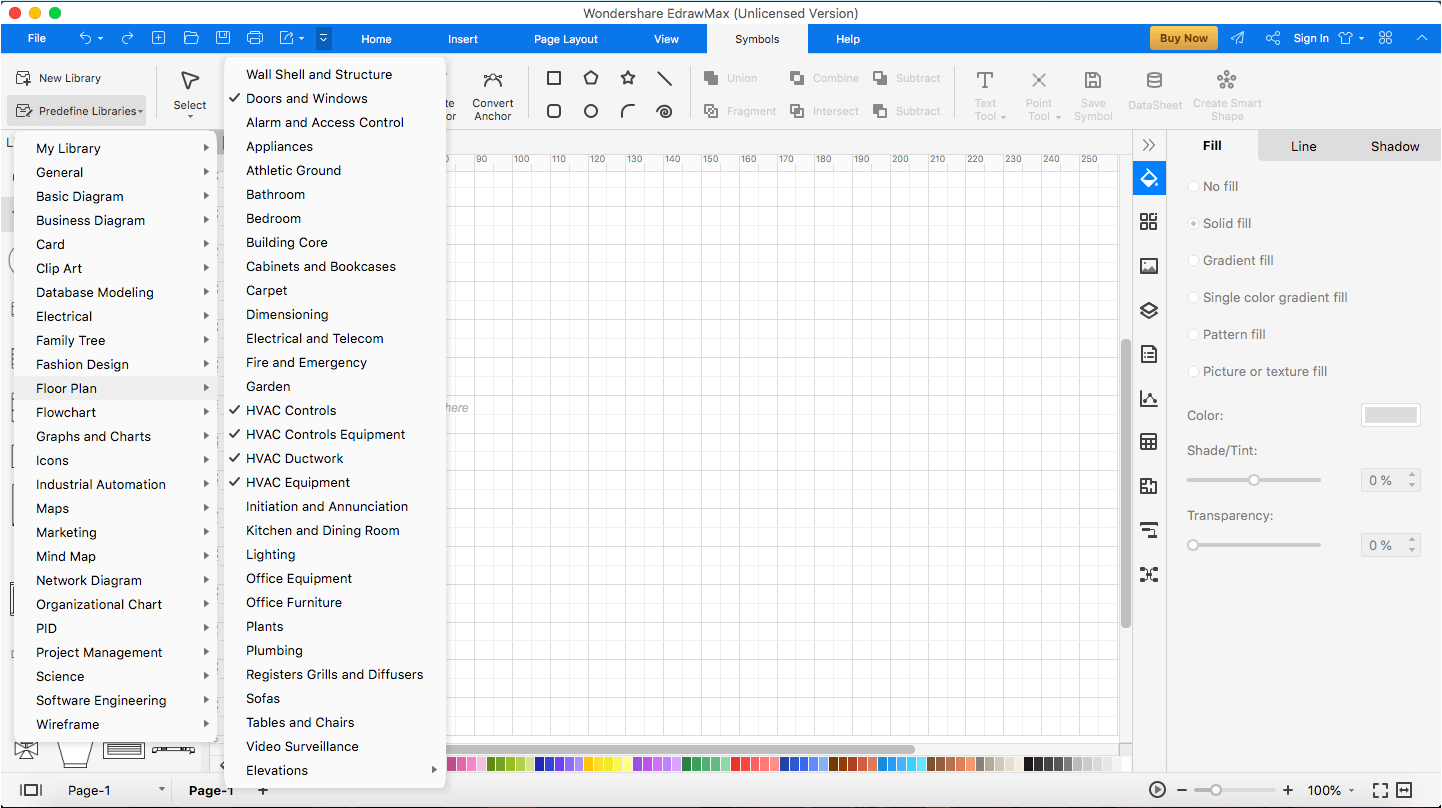The width and height of the screenshot is (1442, 808).
Task: Click the New document plus icon
Action: click(x=158, y=38)
